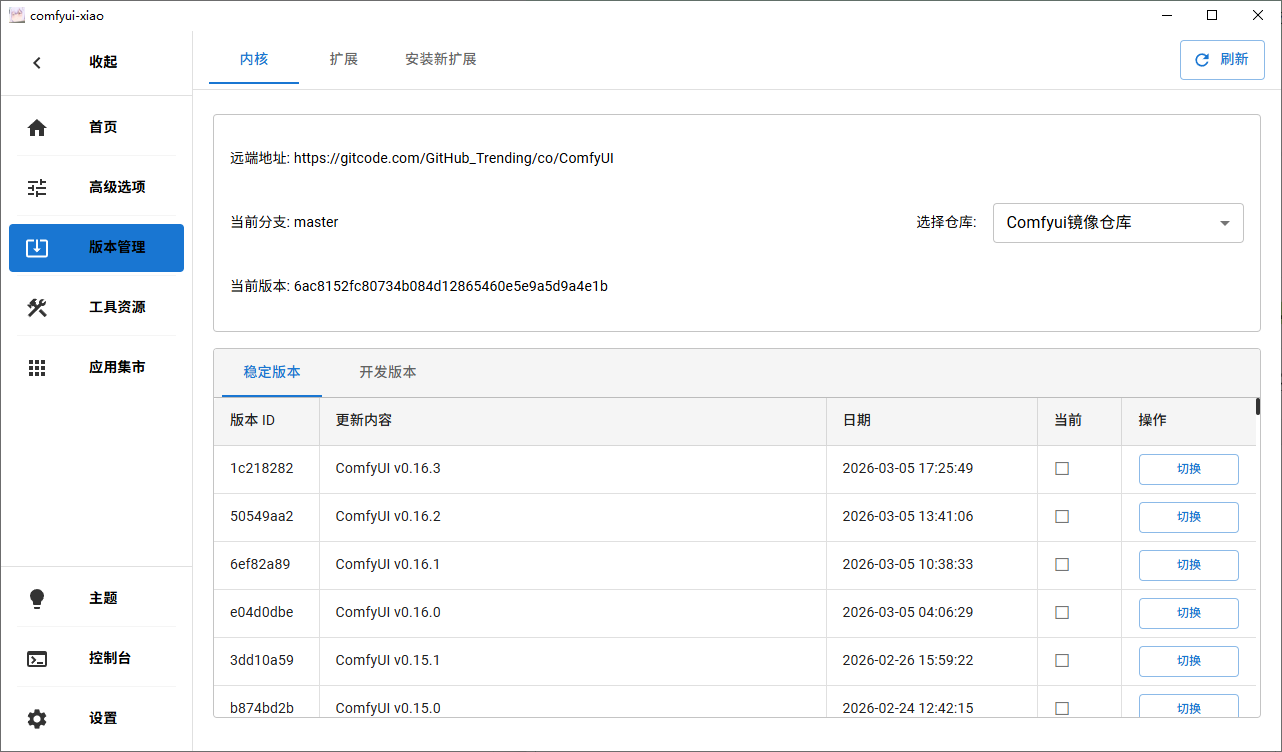Click the theme lightbulb icon
Image resolution: width=1282 pixels, height=752 pixels.
point(37,598)
